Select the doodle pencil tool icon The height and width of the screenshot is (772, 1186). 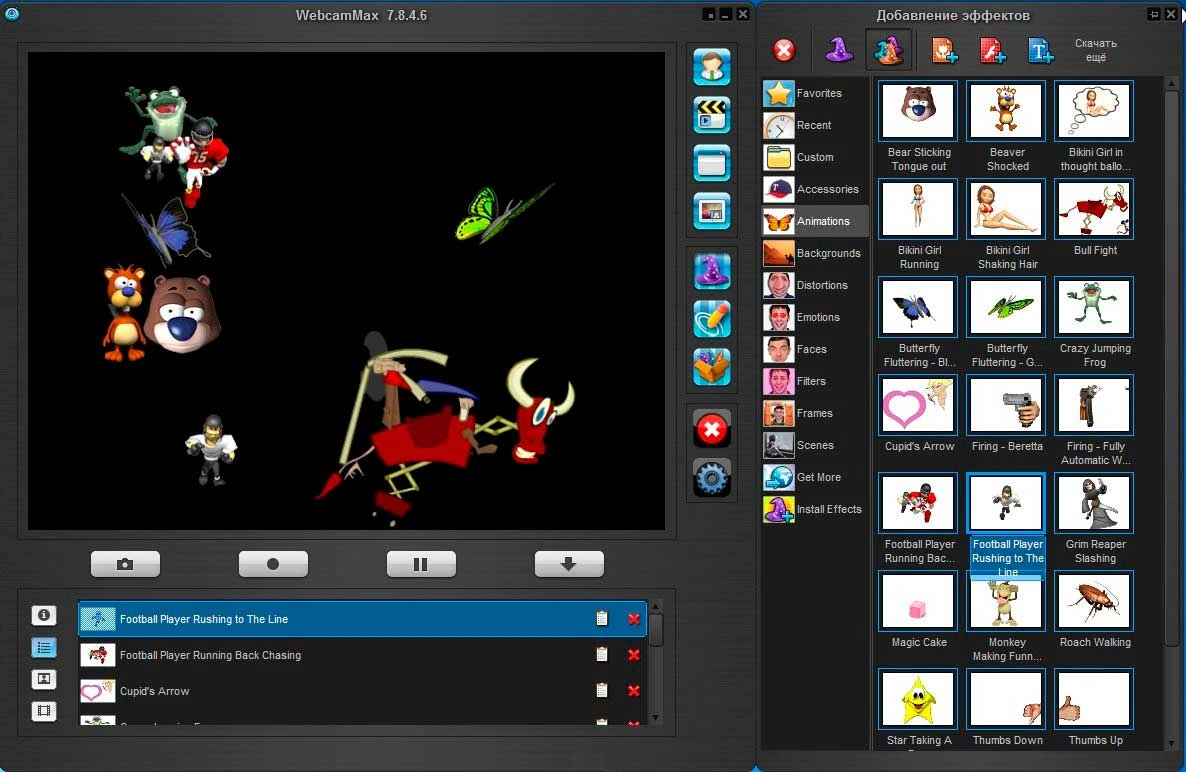[x=711, y=319]
